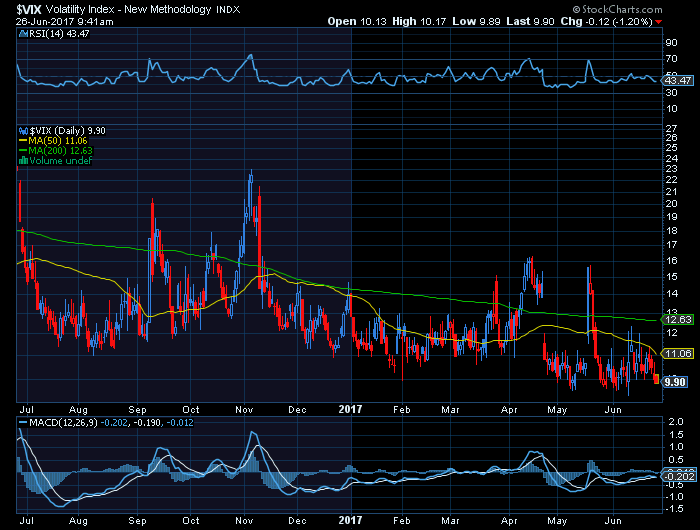700x530 pixels.
Task: Click the MA(200) green line legend marker
Action: pos(23,151)
